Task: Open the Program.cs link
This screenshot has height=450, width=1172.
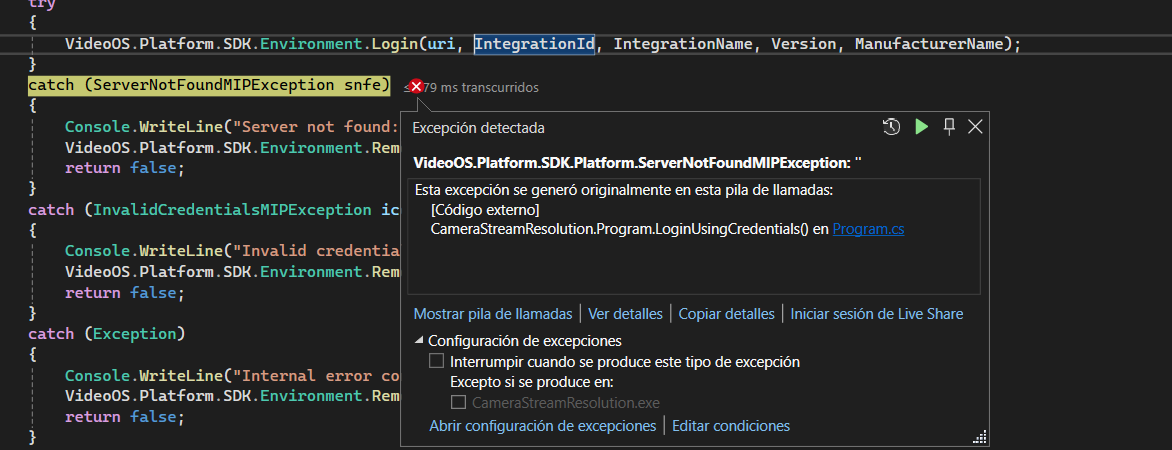Action: (868, 229)
